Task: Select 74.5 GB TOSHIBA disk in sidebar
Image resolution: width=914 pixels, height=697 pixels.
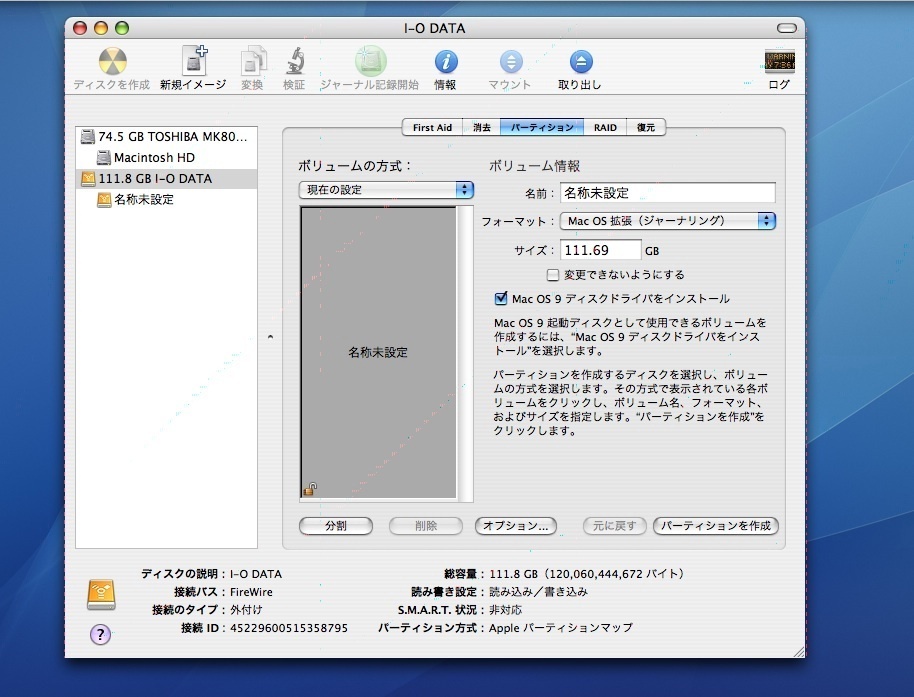Action: click(x=167, y=137)
